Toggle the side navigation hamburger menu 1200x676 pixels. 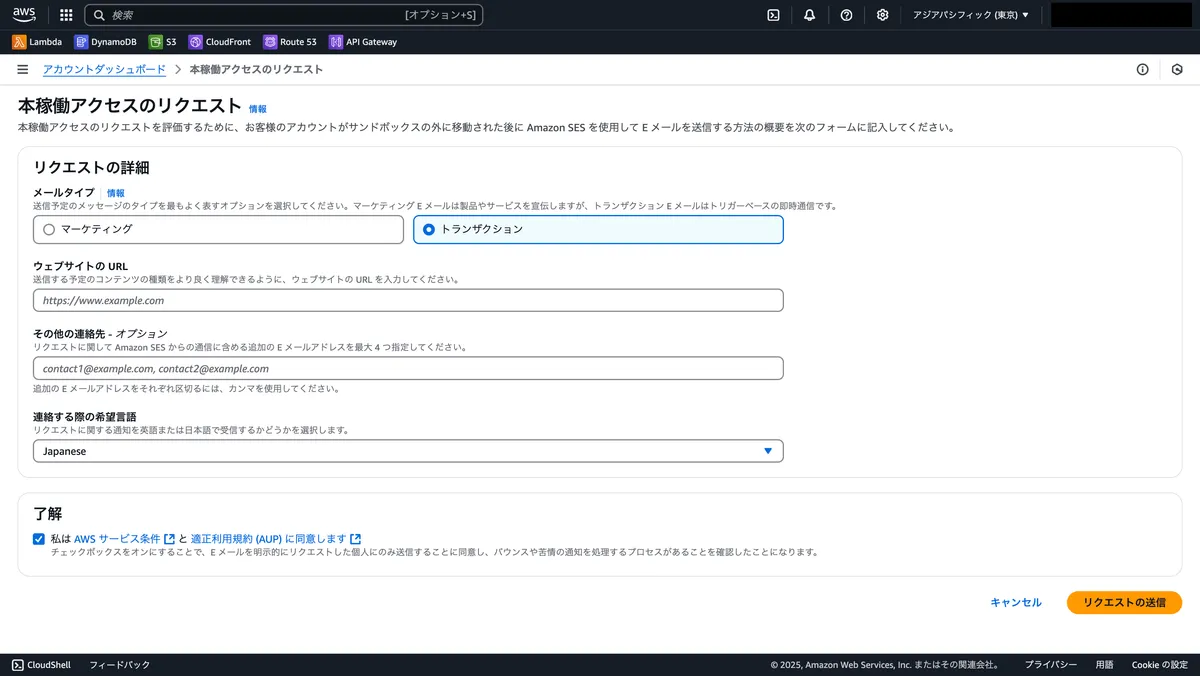pos(22,70)
